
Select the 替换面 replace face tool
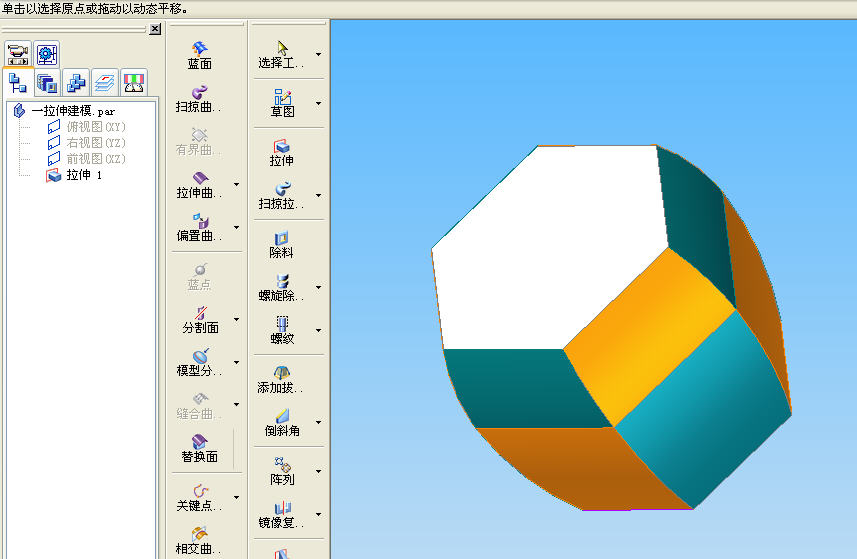pos(199,449)
